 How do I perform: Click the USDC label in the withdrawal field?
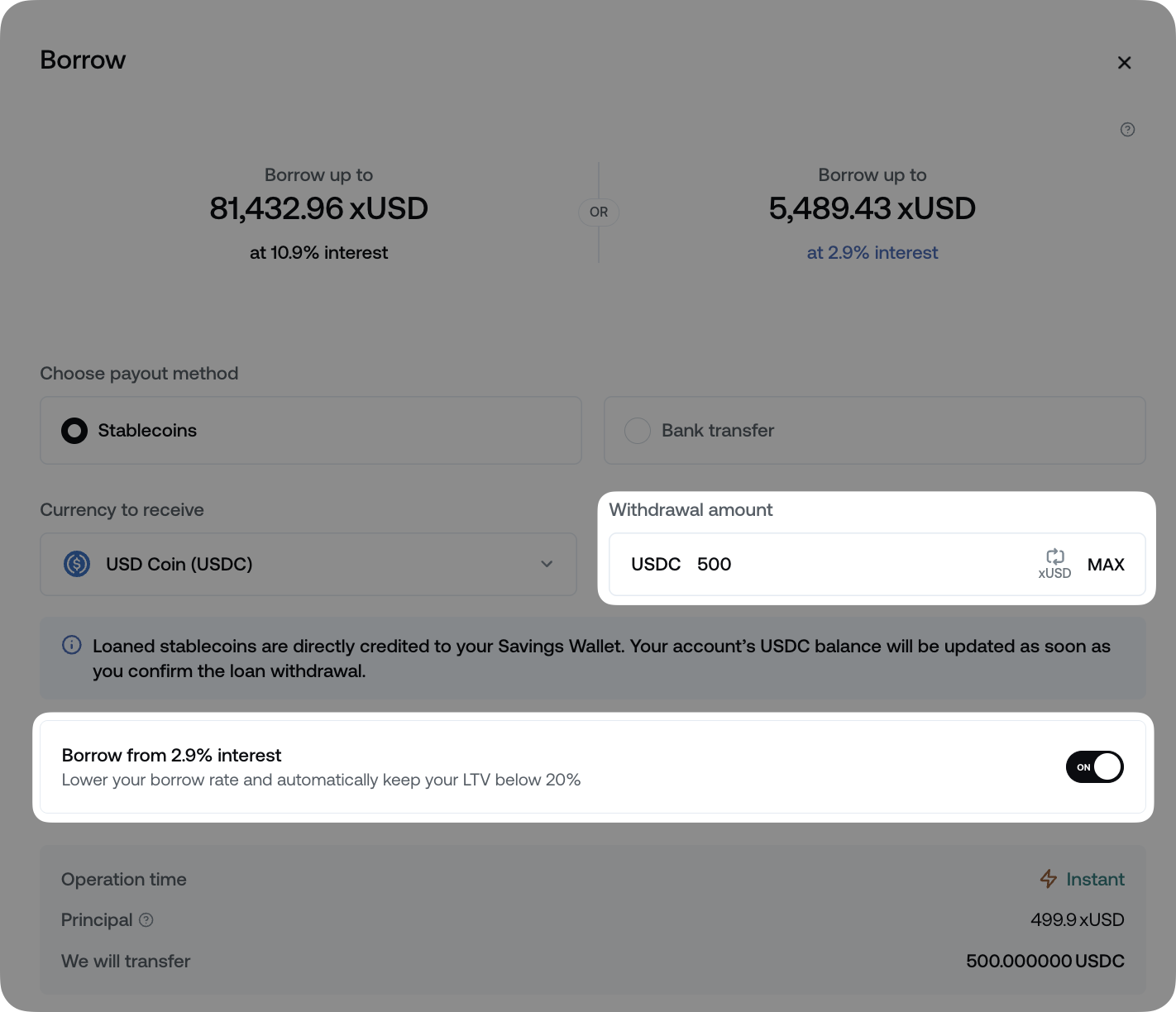tap(656, 564)
